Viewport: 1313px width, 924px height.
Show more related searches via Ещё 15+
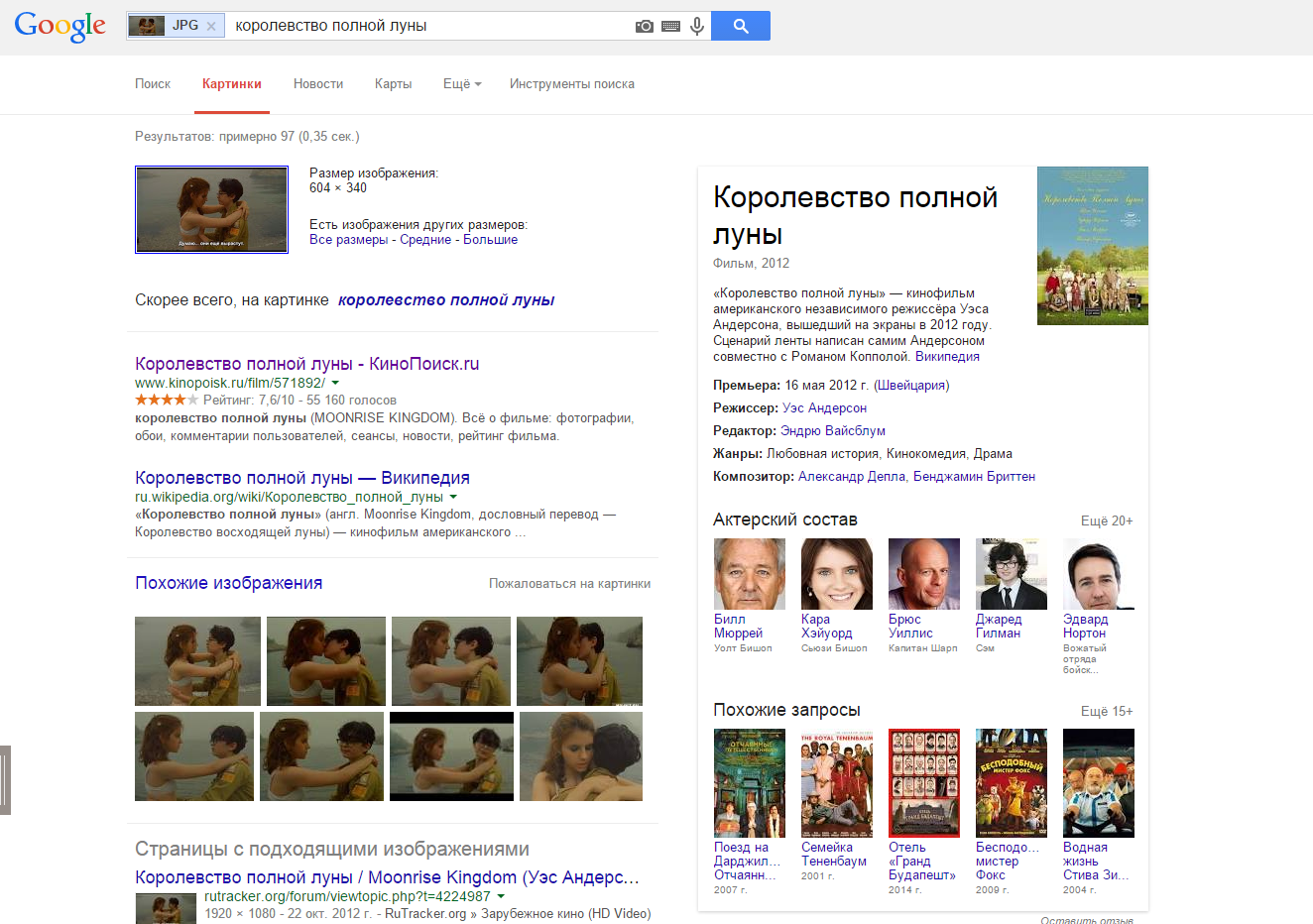[x=1107, y=712]
